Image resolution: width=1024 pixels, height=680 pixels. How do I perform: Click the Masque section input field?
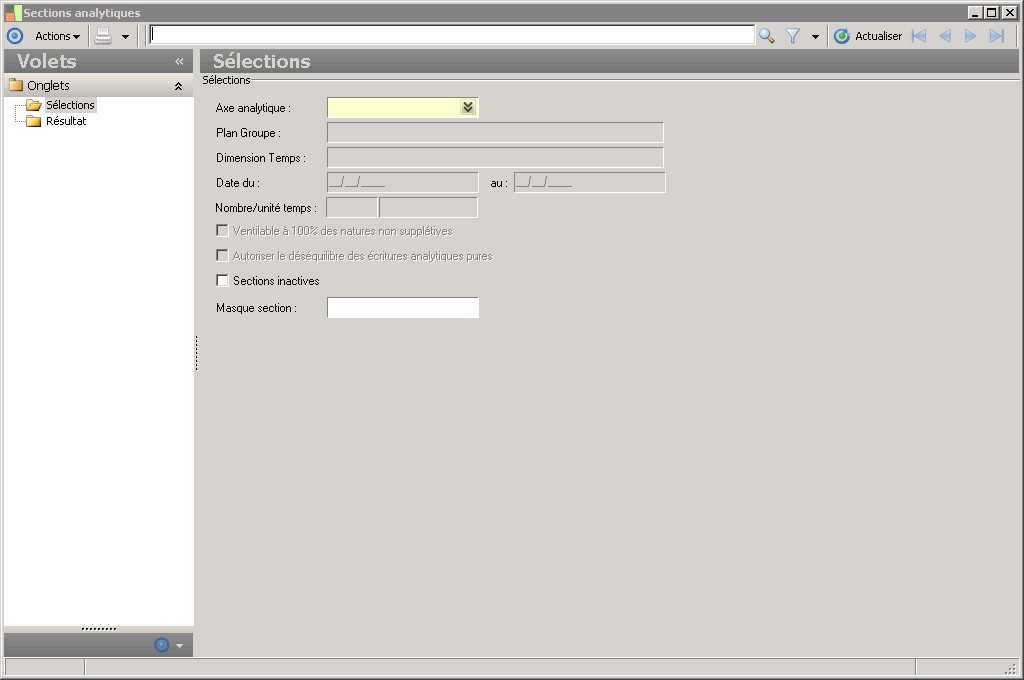(403, 308)
